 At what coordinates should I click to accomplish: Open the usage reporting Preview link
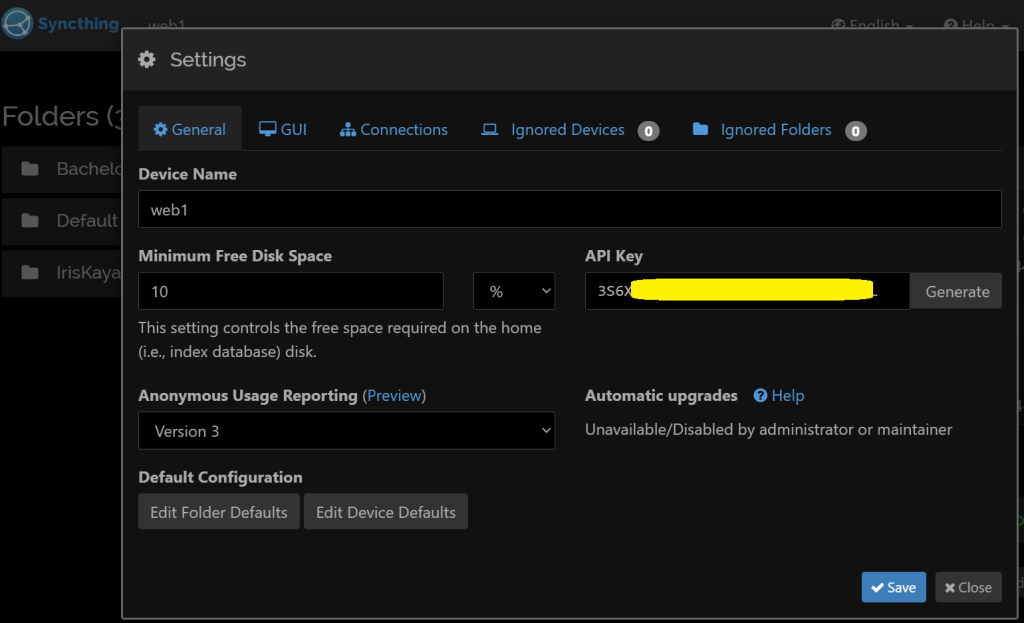[x=394, y=396]
